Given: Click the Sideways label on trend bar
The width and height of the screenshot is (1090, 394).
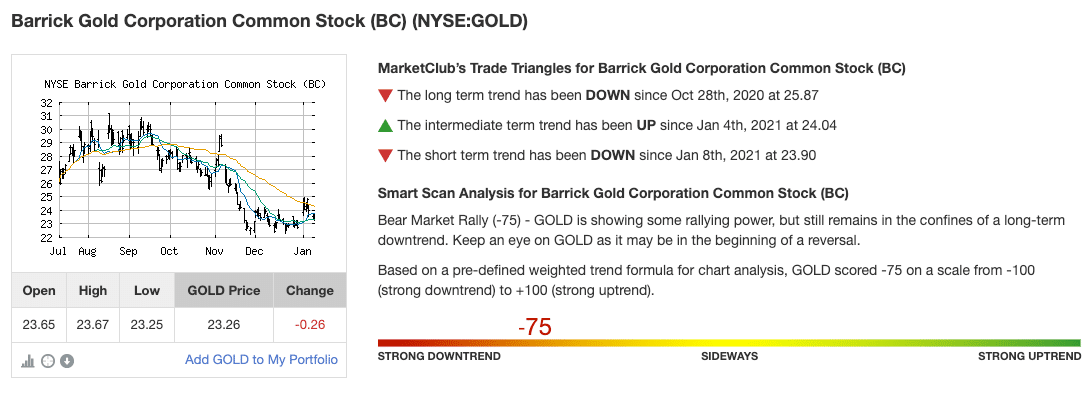Looking at the screenshot, I should coord(729,356).
